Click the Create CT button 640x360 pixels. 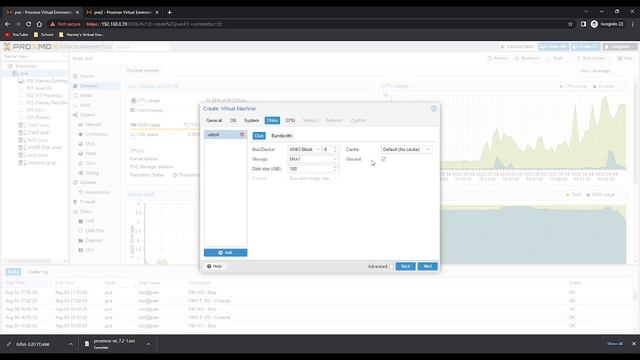pyautogui.click(x=586, y=47)
